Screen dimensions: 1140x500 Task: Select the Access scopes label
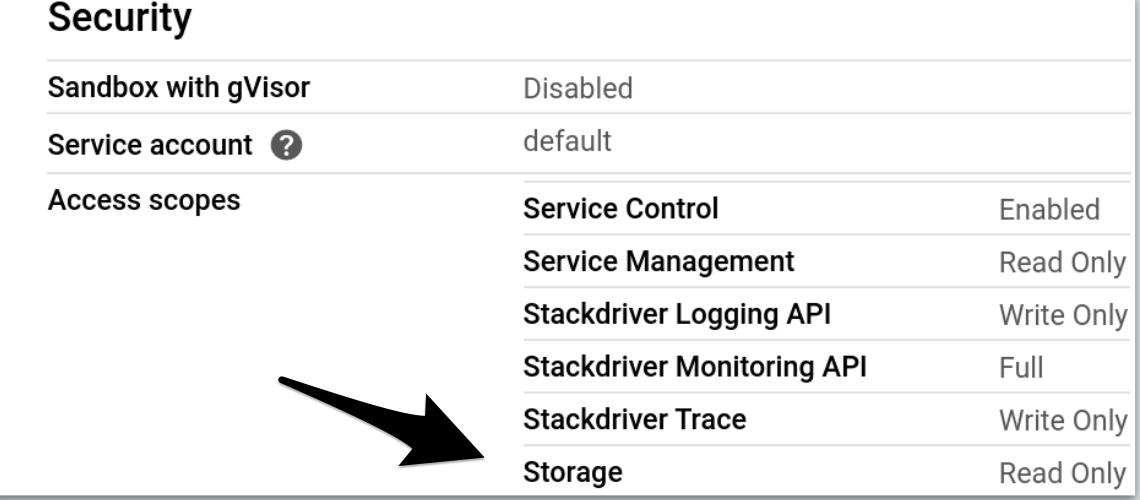[143, 201]
